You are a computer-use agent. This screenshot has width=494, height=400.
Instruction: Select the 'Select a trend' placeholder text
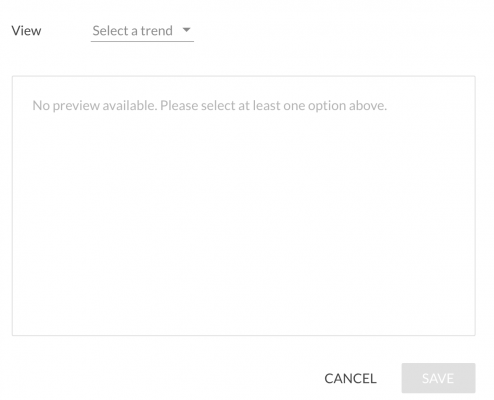pos(133,31)
